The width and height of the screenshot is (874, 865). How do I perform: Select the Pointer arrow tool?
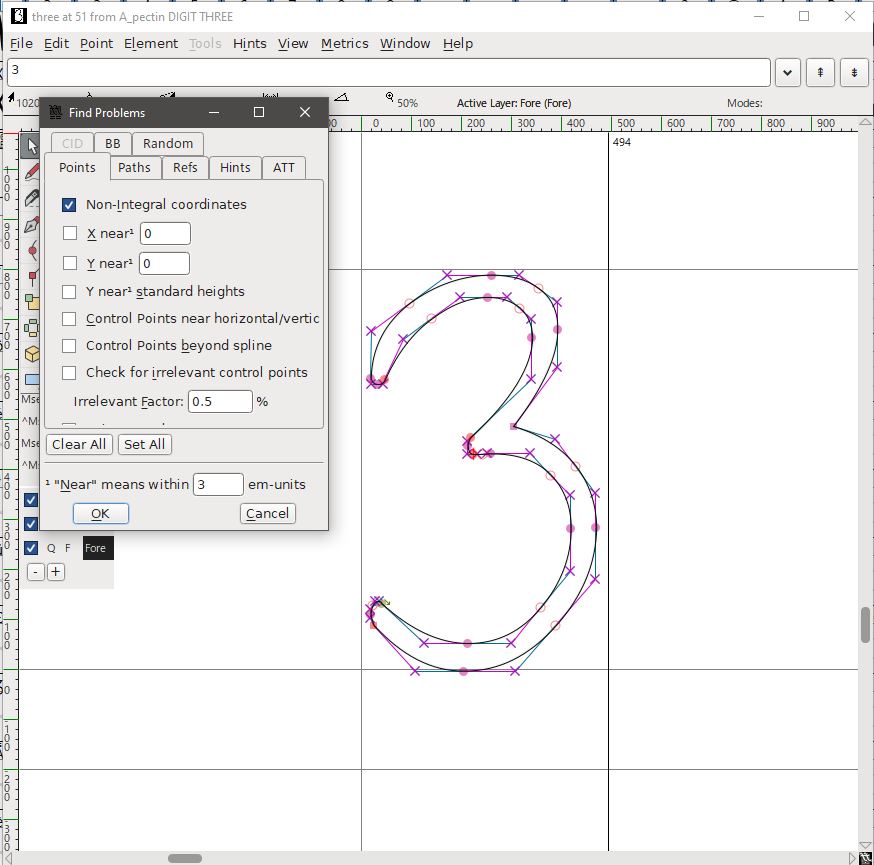point(32,147)
